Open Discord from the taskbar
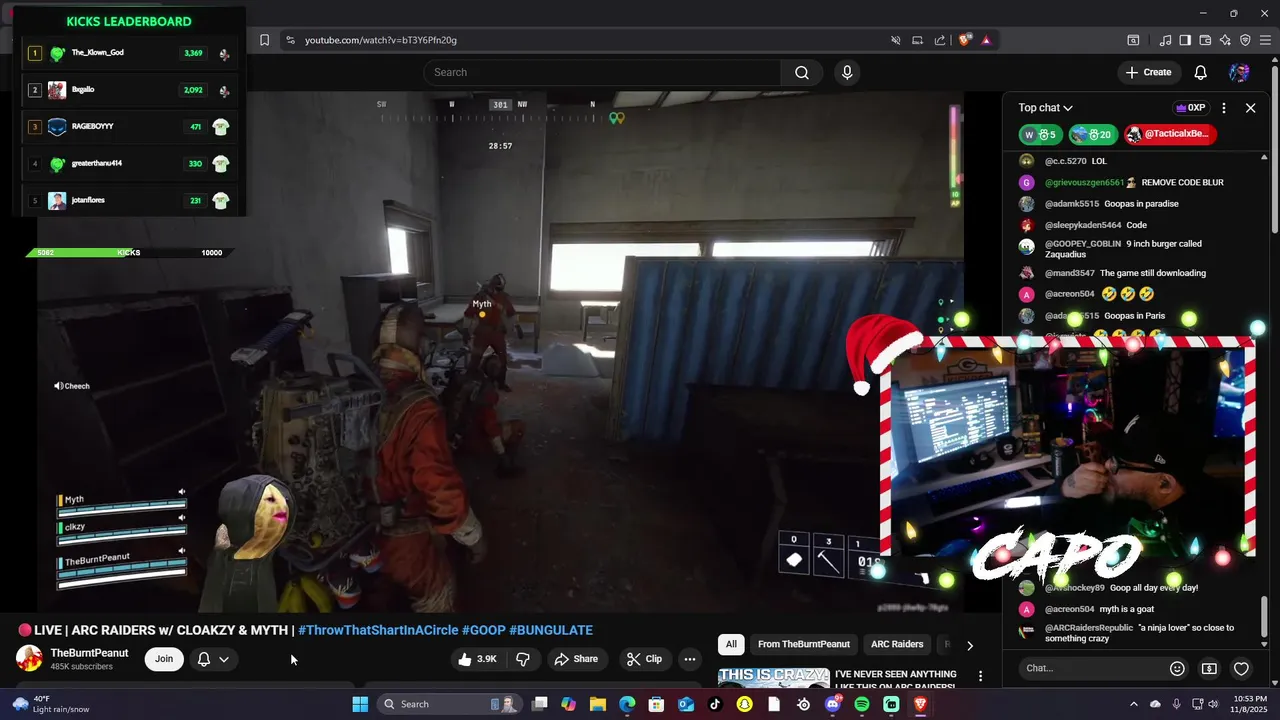The height and width of the screenshot is (720, 1280). pyautogui.click(x=833, y=704)
